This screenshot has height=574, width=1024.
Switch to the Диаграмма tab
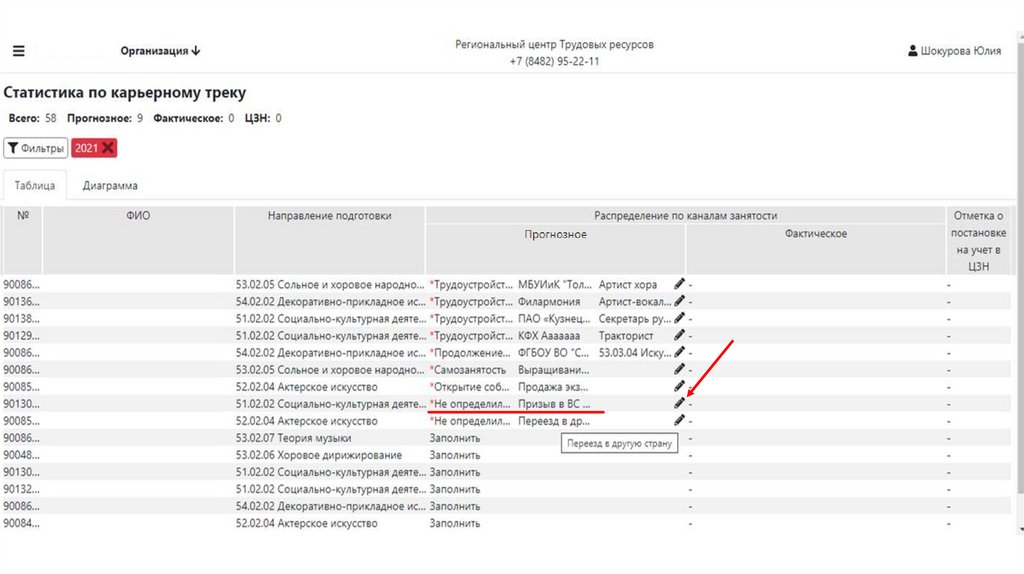(x=110, y=186)
